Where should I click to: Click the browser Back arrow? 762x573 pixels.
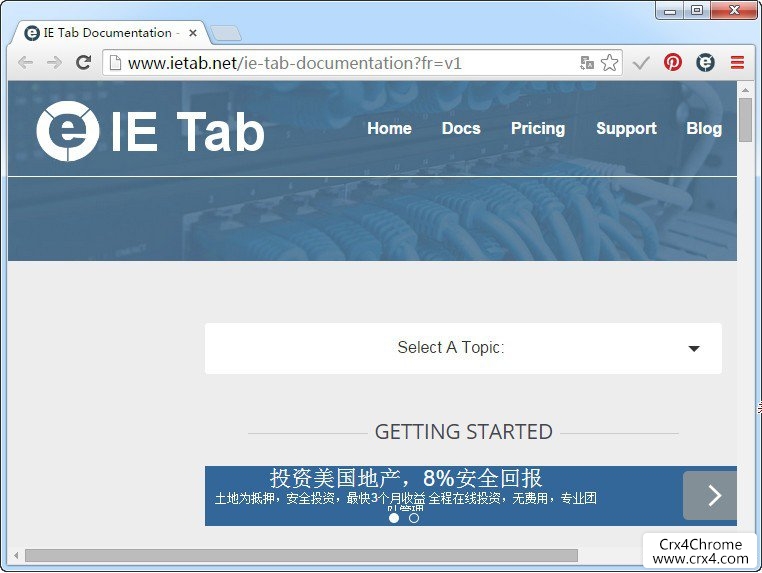tap(25, 63)
